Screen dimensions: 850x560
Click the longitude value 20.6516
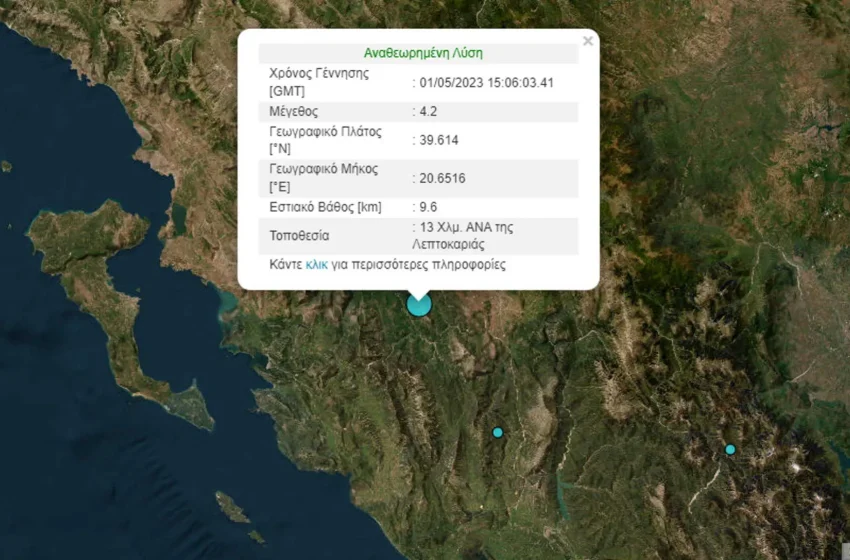pyautogui.click(x=442, y=178)
